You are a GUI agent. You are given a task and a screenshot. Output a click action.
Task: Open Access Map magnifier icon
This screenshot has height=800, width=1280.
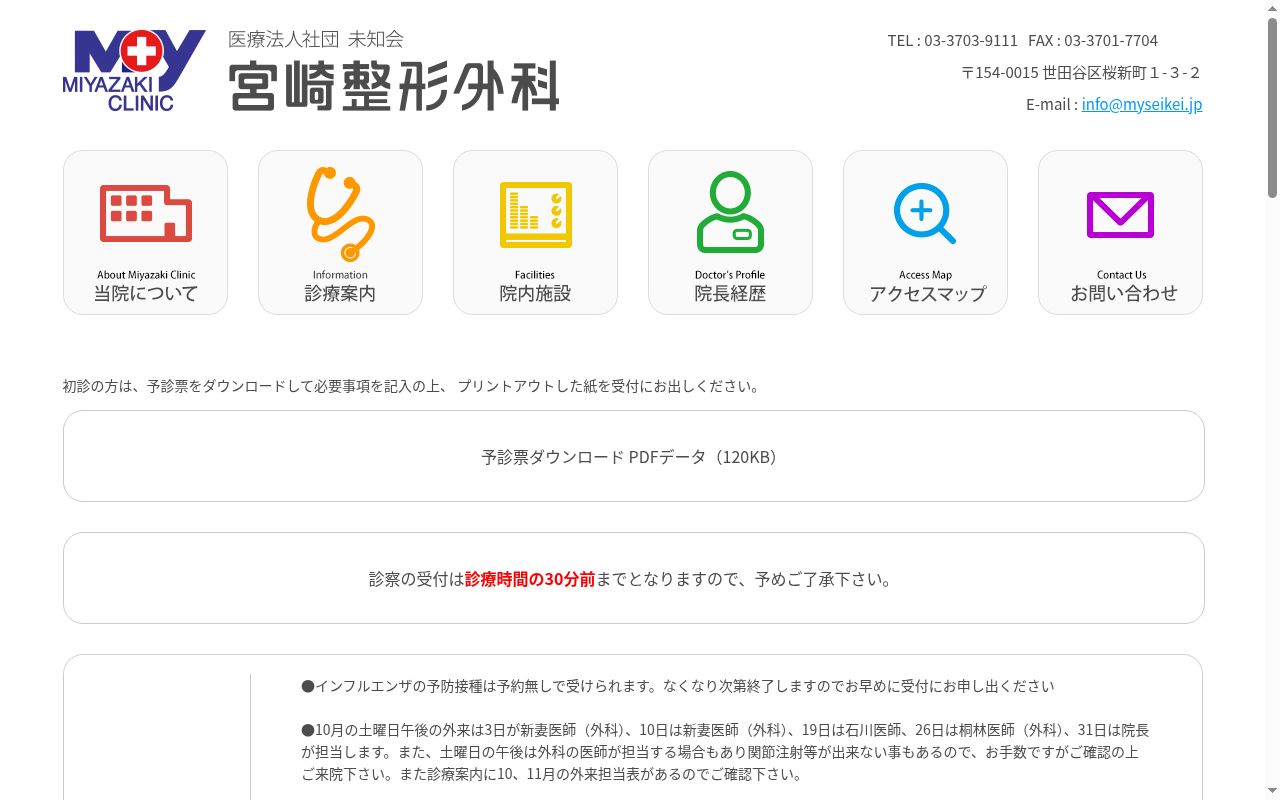925,213
